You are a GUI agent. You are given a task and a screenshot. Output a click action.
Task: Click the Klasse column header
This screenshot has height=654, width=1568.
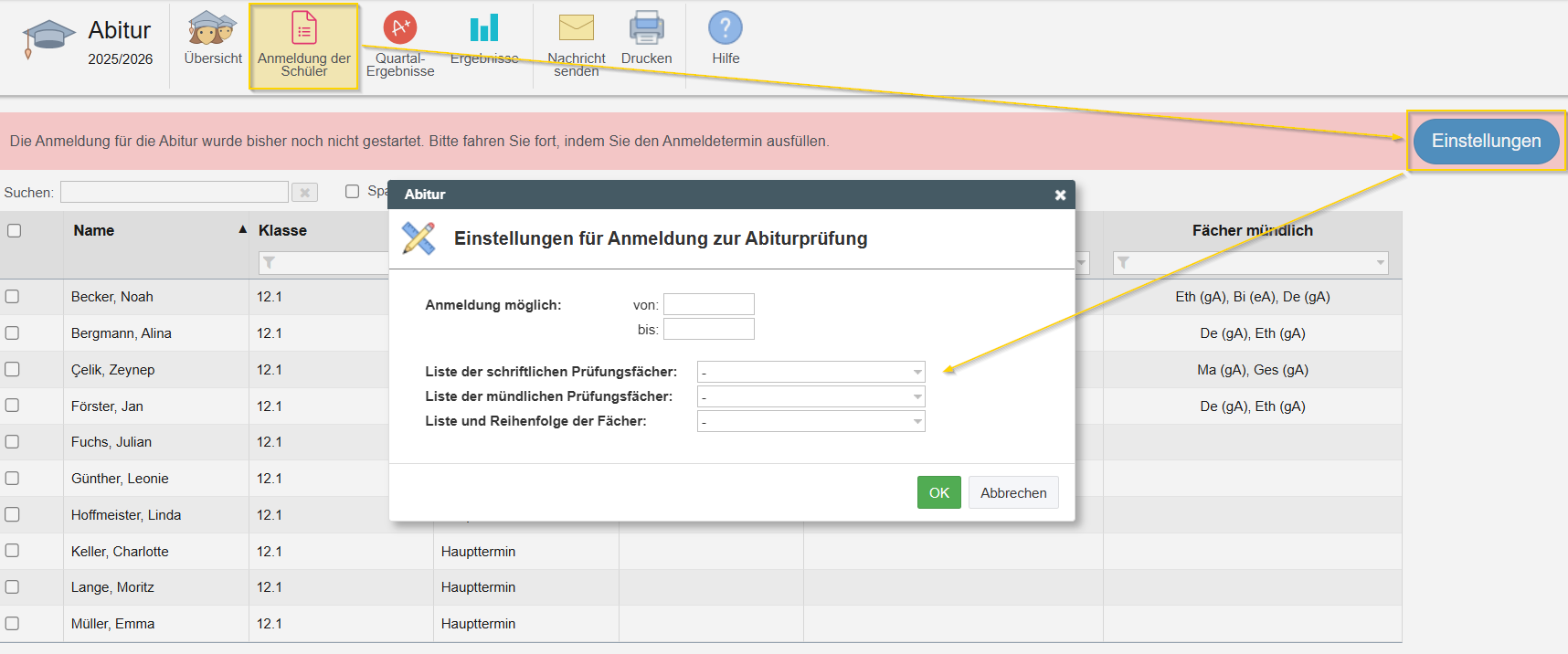(282, 231)
